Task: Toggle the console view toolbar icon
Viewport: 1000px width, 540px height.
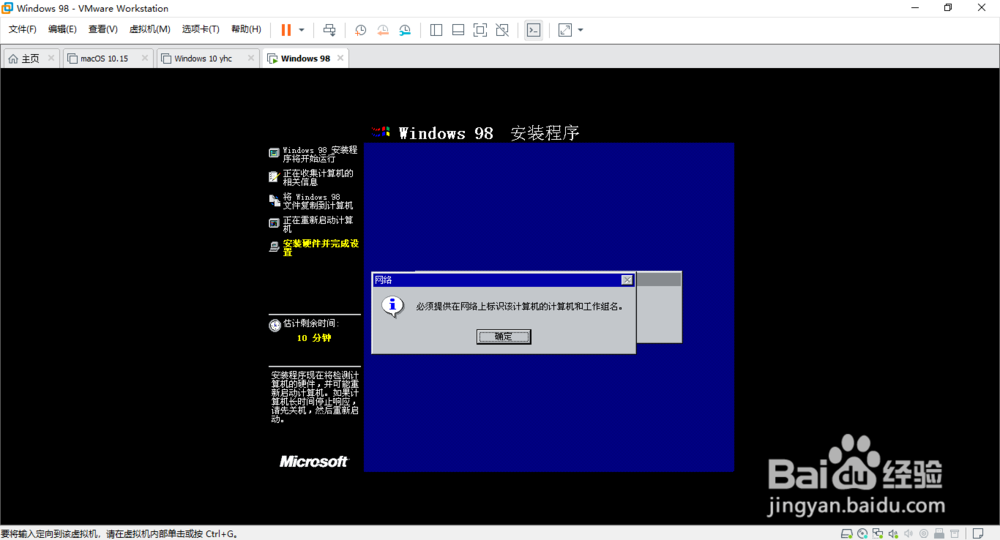Action: tap(533, 30)
